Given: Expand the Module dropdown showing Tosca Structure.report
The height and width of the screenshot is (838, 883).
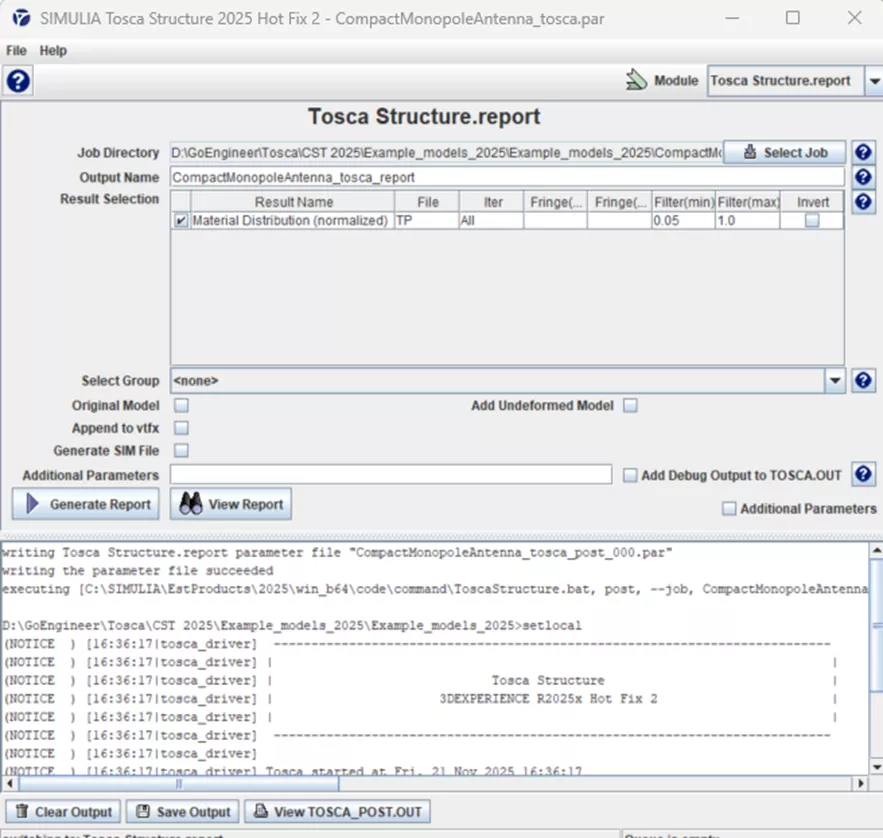Looking at the screenshot, I should click(873, 81).
